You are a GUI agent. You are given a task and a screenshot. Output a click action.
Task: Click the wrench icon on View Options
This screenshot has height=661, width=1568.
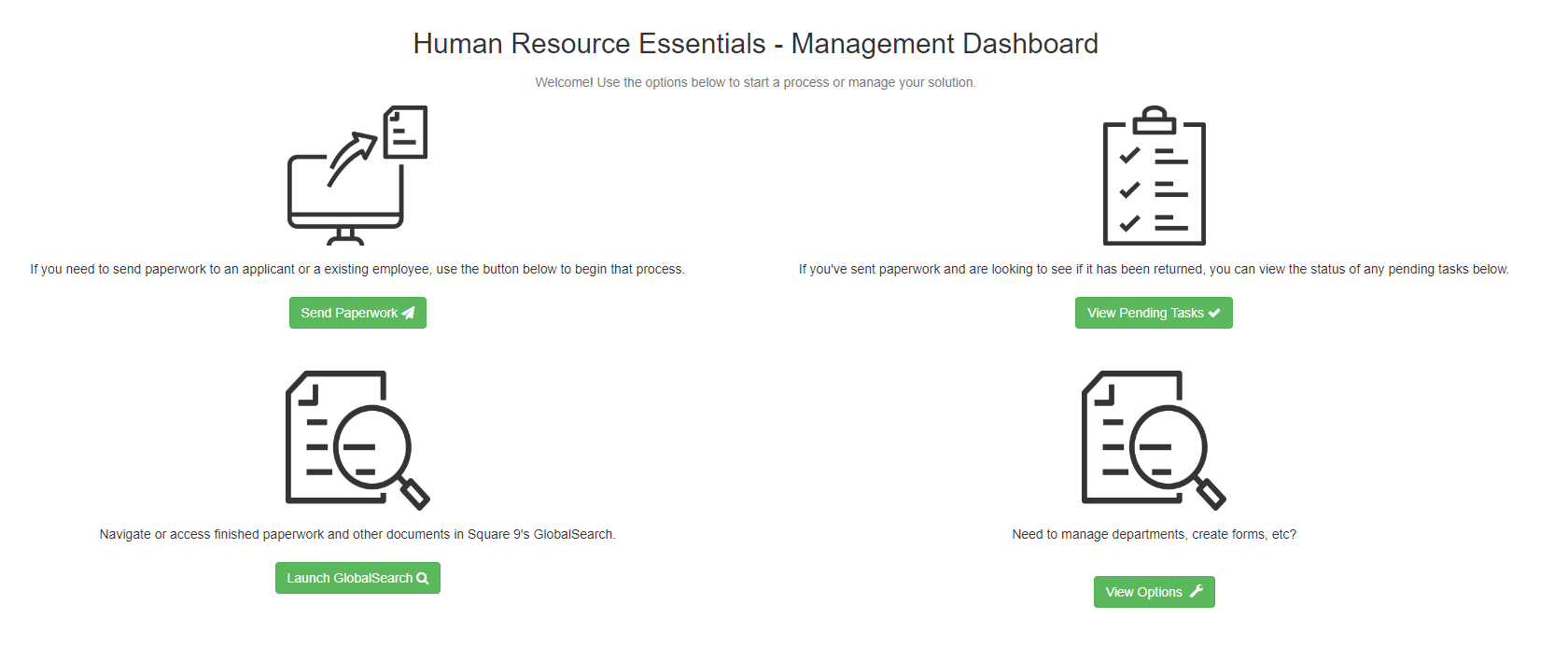(1197, 591)
